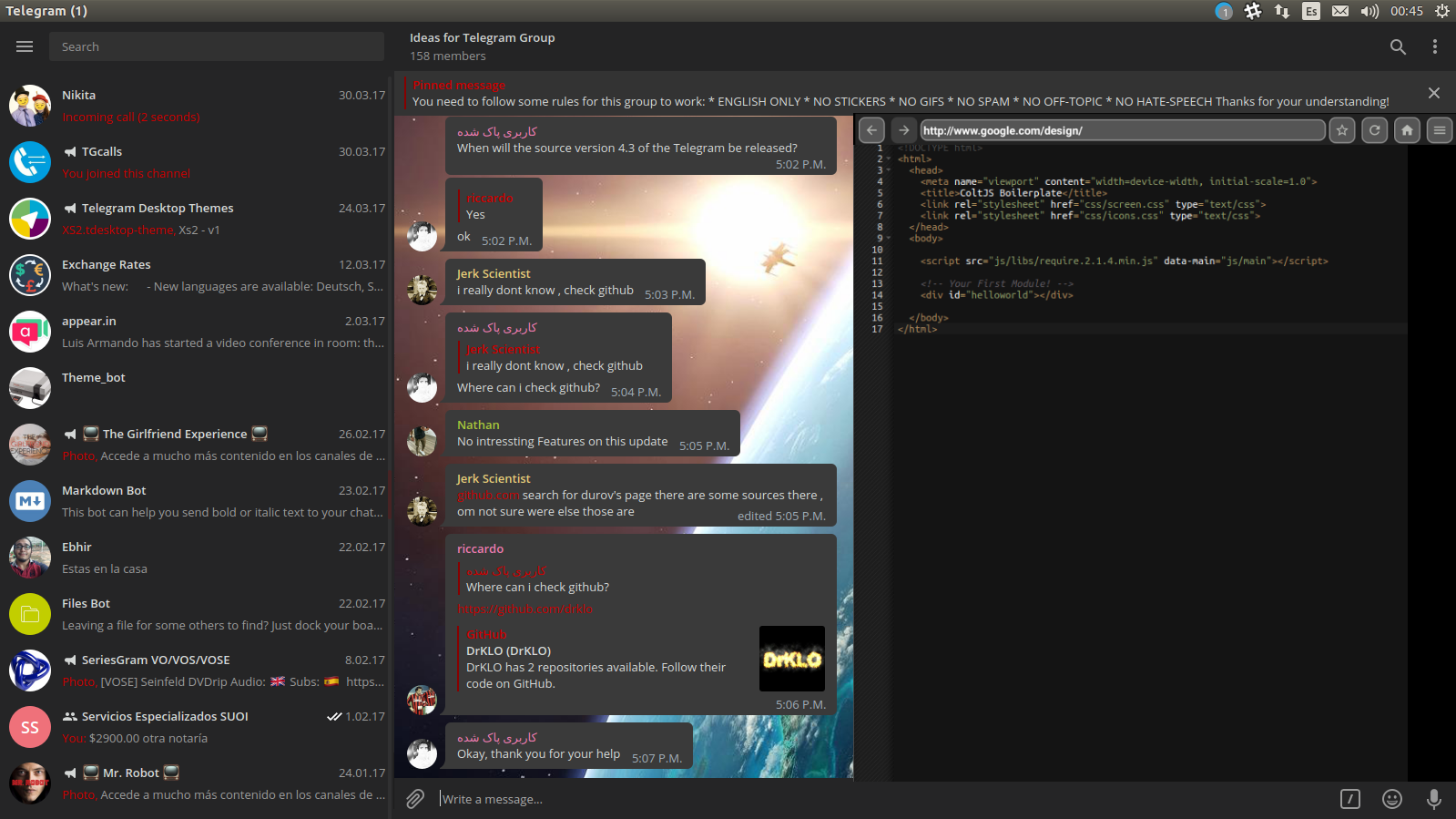The width and height of the screenshot is (1456, 819).
Task: Click the Es keyboard layout indicator
Action: click(1311, 11)
